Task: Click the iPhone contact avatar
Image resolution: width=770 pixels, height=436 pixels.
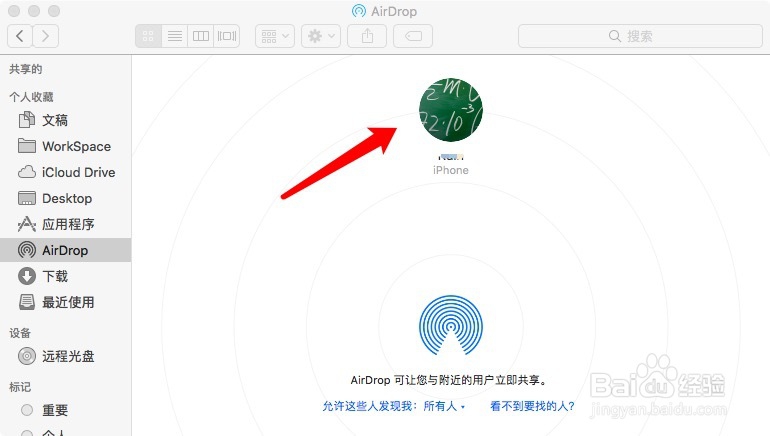Action: pos(451,109)
